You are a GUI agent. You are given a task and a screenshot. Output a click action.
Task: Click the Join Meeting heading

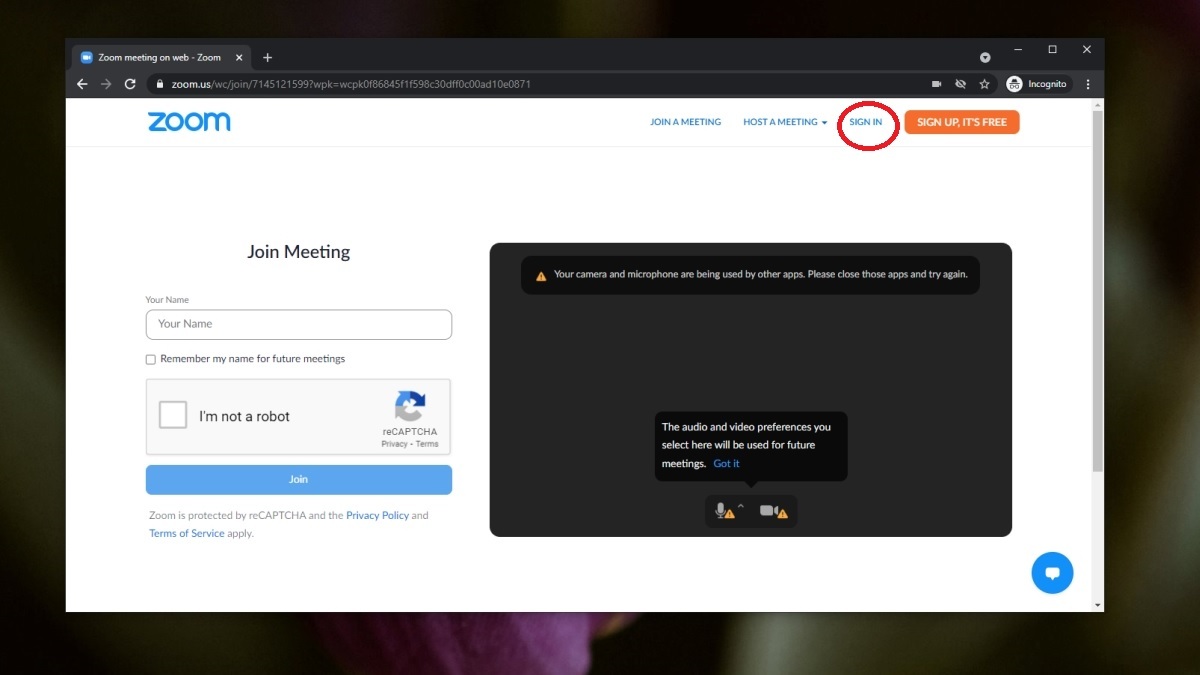[299, 252]
